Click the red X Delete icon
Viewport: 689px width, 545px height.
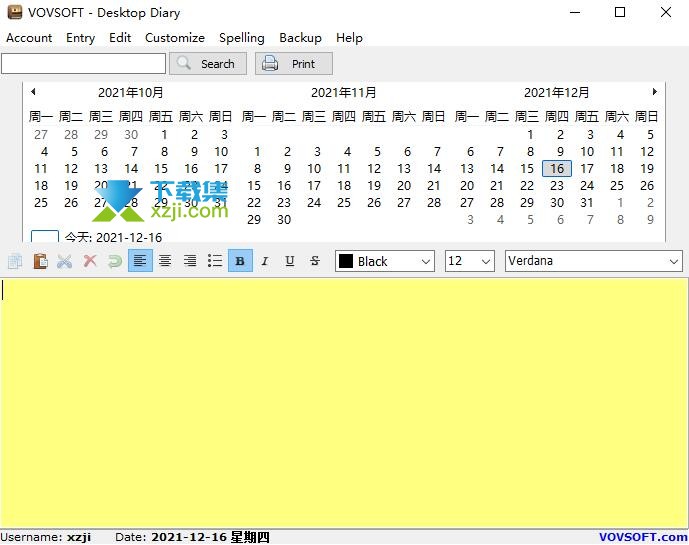(90, 261)
